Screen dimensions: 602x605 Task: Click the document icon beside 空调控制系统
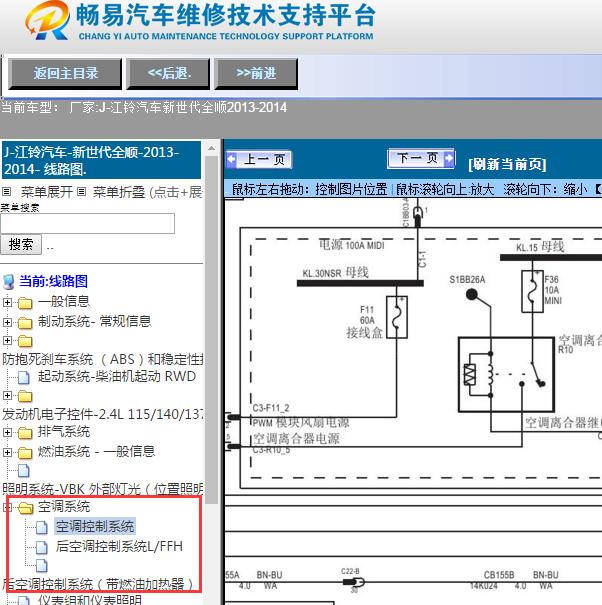pyautogui.click(x=41, y=527)
